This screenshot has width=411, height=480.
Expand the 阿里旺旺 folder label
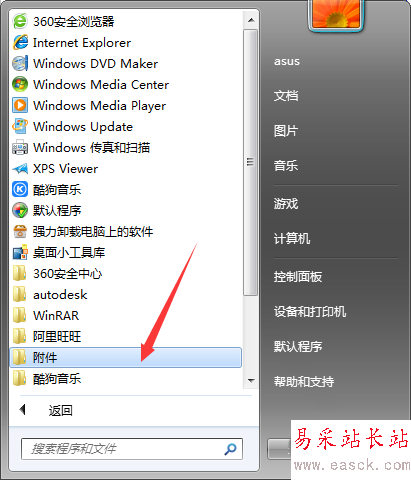click(x=57, y=337)
